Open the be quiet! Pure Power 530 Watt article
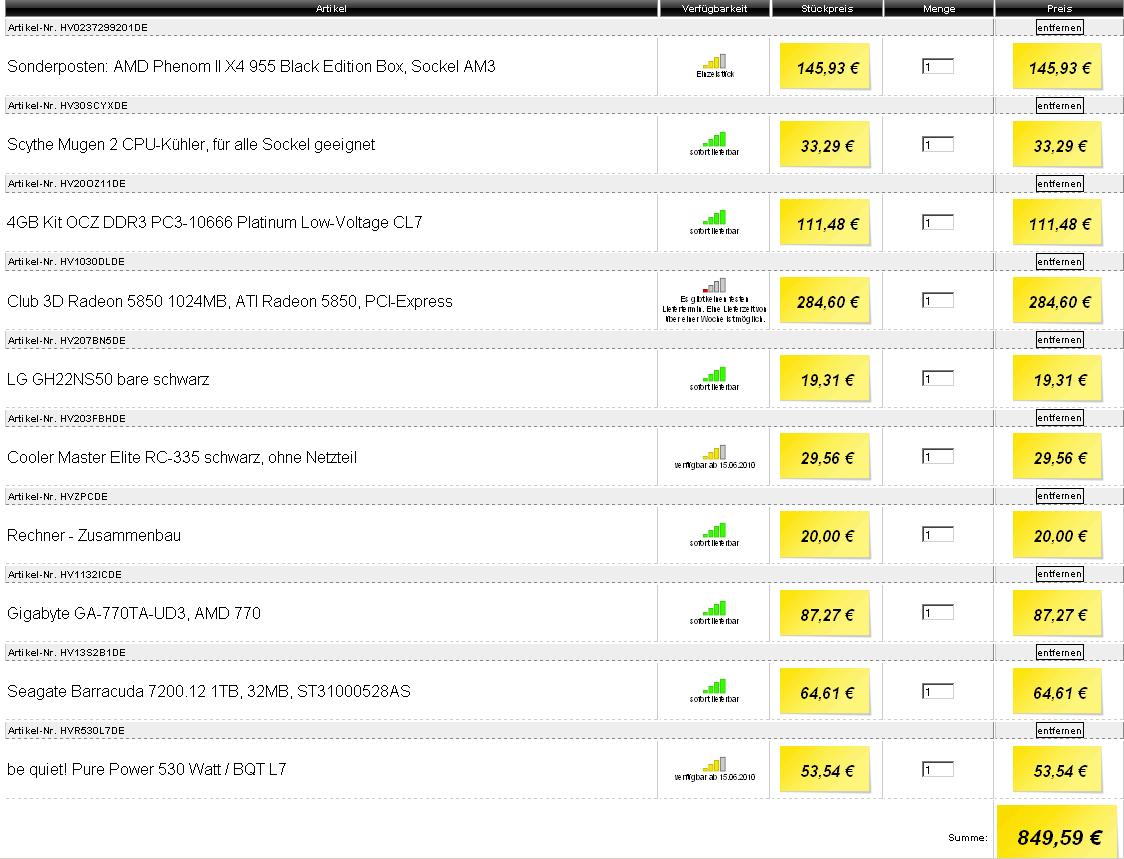 [x=146, y=769]
